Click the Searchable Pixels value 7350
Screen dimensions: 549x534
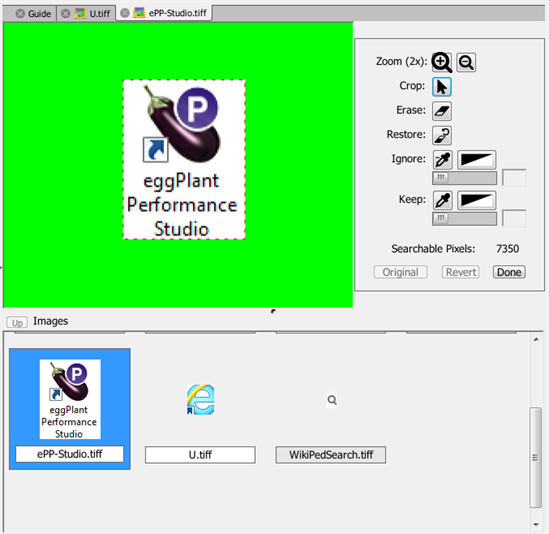click(x=507, y=249)
